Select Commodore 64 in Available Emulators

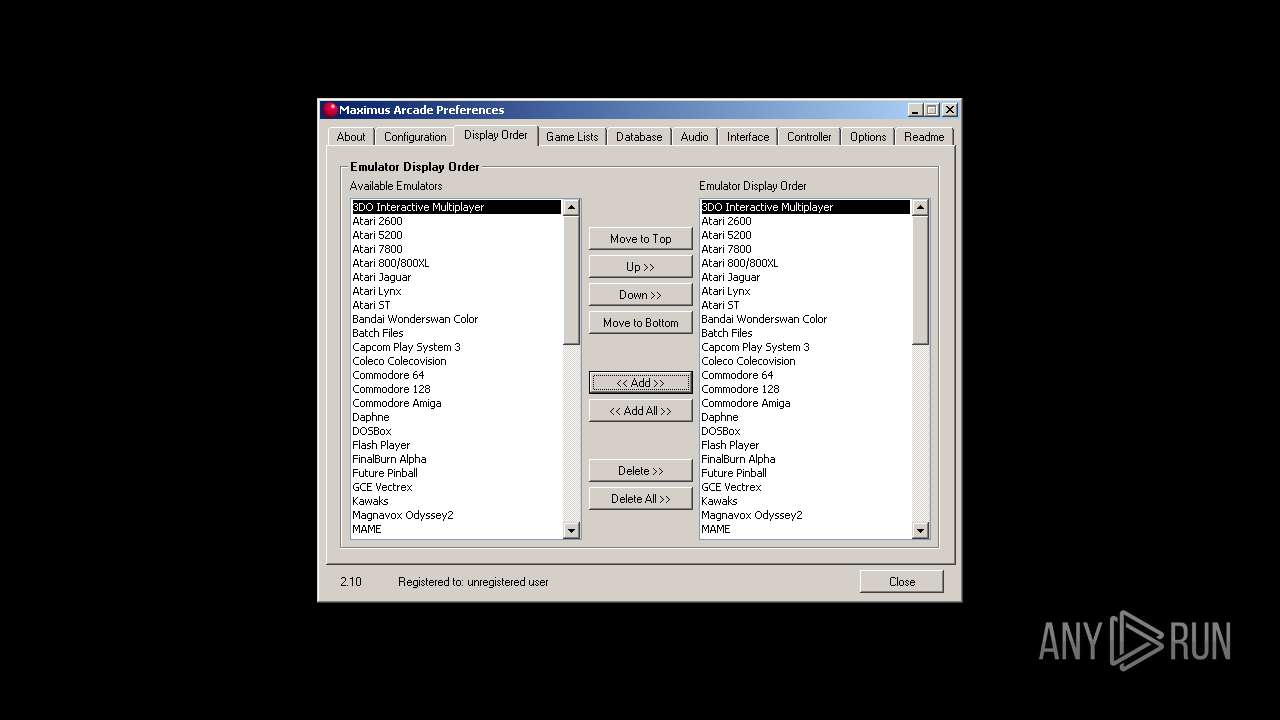(456, 375)
